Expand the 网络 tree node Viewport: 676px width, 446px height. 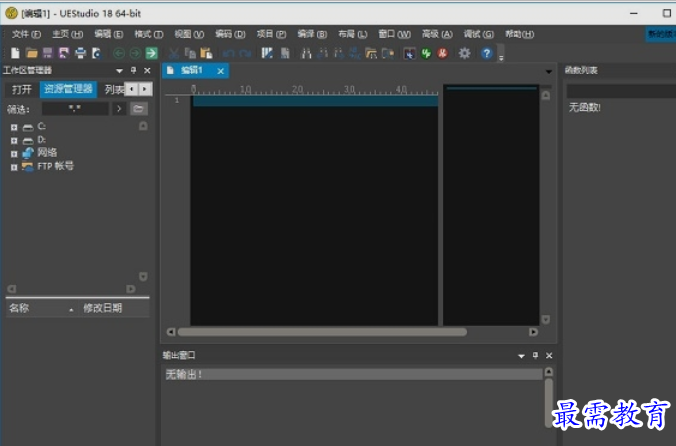coord(14,154)
